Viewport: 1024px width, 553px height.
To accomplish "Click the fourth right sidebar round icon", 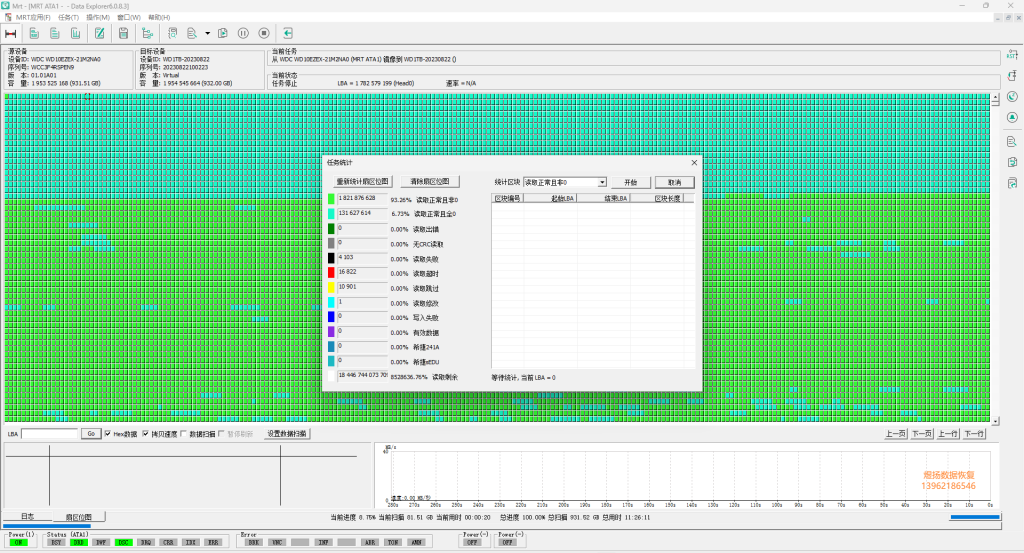I will click(1012, 118).
